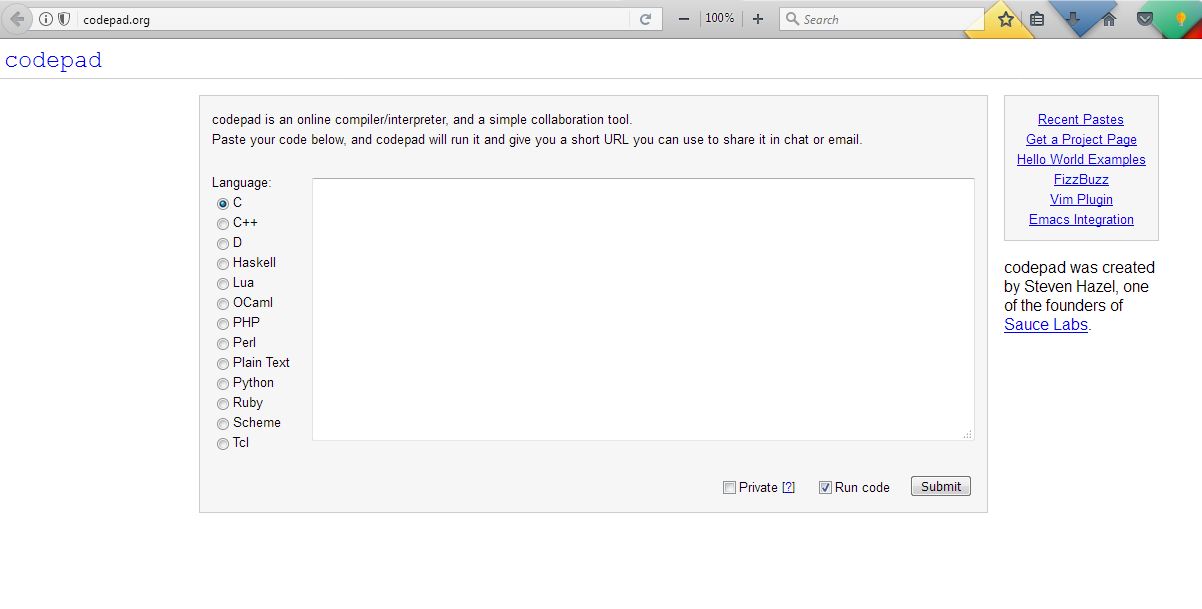Grab the text area resize handle

click(968, 434)
